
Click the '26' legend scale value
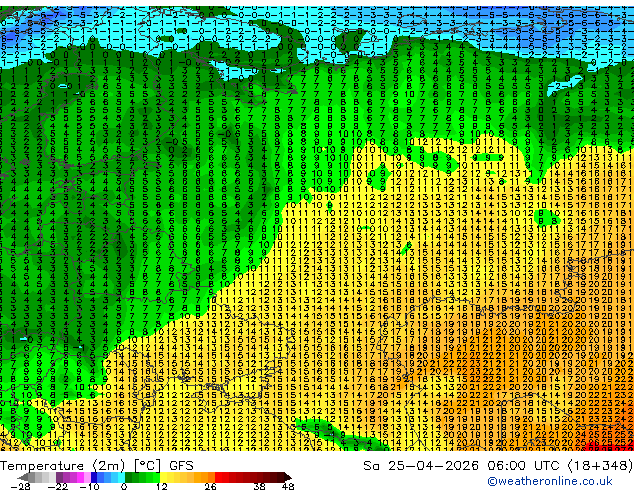coord(210,486)
